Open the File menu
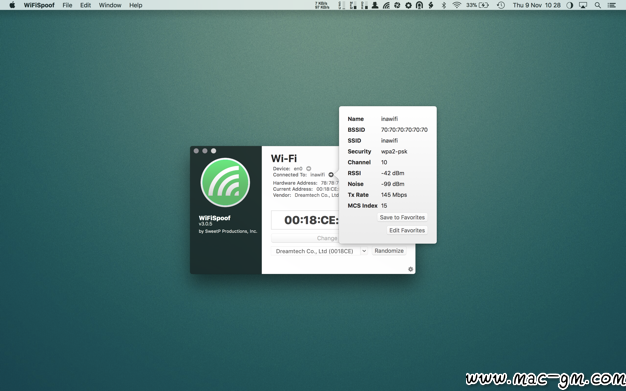Image resolution: width=626 pixels, height=391 pixels. (67, 5)
